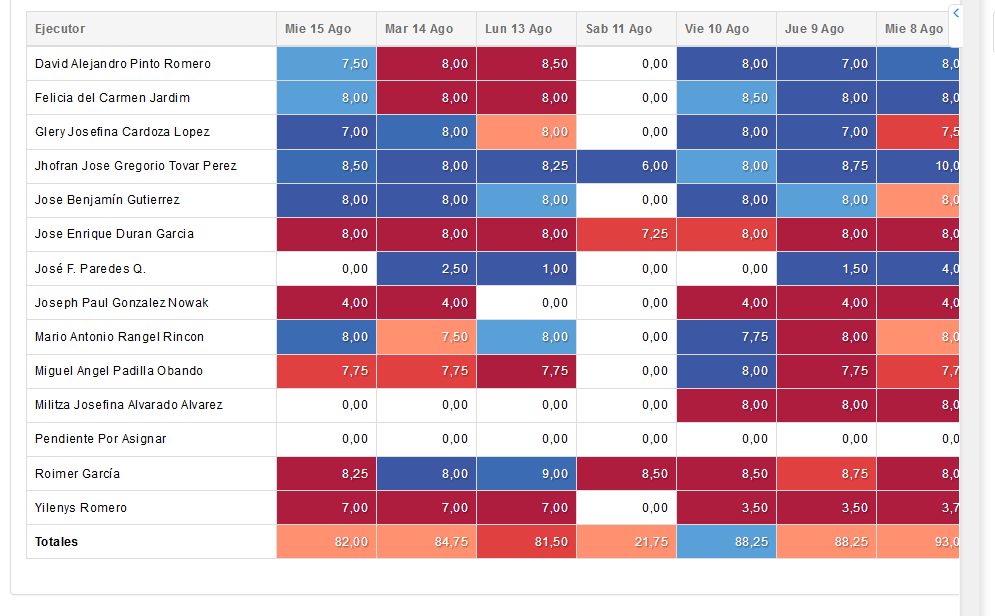Select the Totales cell showing 81,50
995x616 pixels.
pyautogui.click(x=526, y=542)
